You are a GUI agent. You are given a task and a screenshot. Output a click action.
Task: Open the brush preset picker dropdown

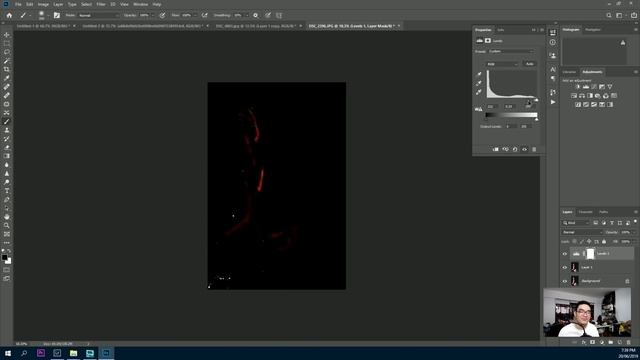pyautogui.click(x=48, y=15)
